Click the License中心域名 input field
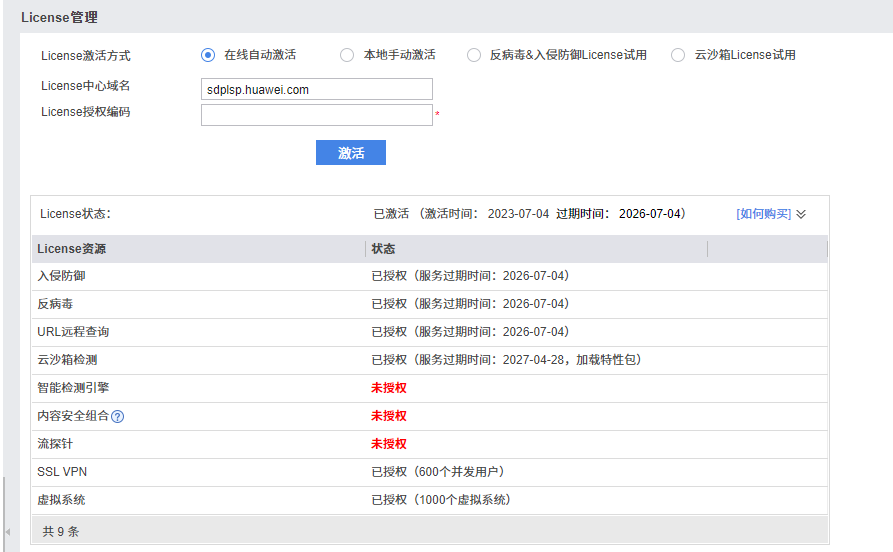 [x=316, y=89]
